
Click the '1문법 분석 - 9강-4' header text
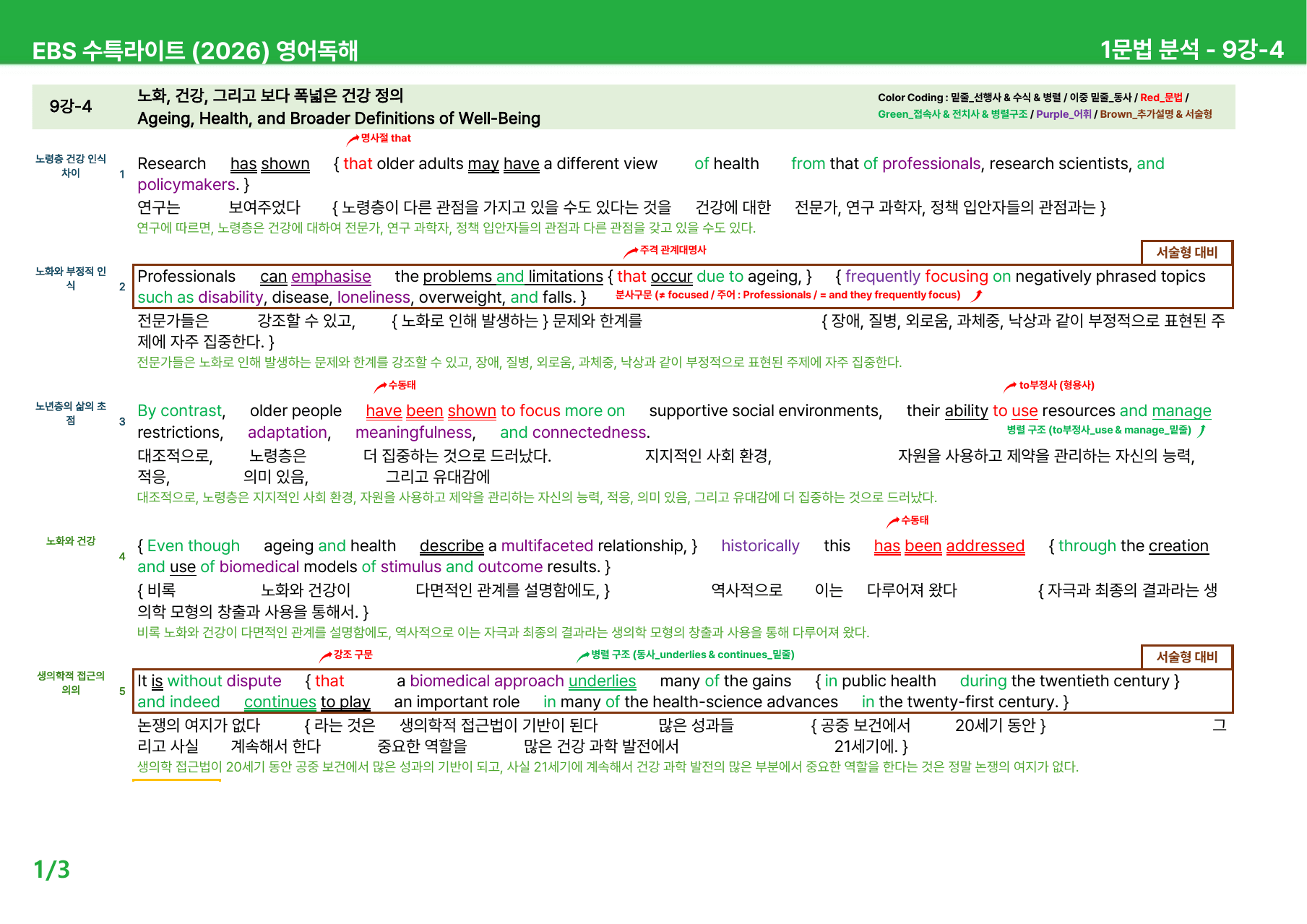[x=1191, y=49]
